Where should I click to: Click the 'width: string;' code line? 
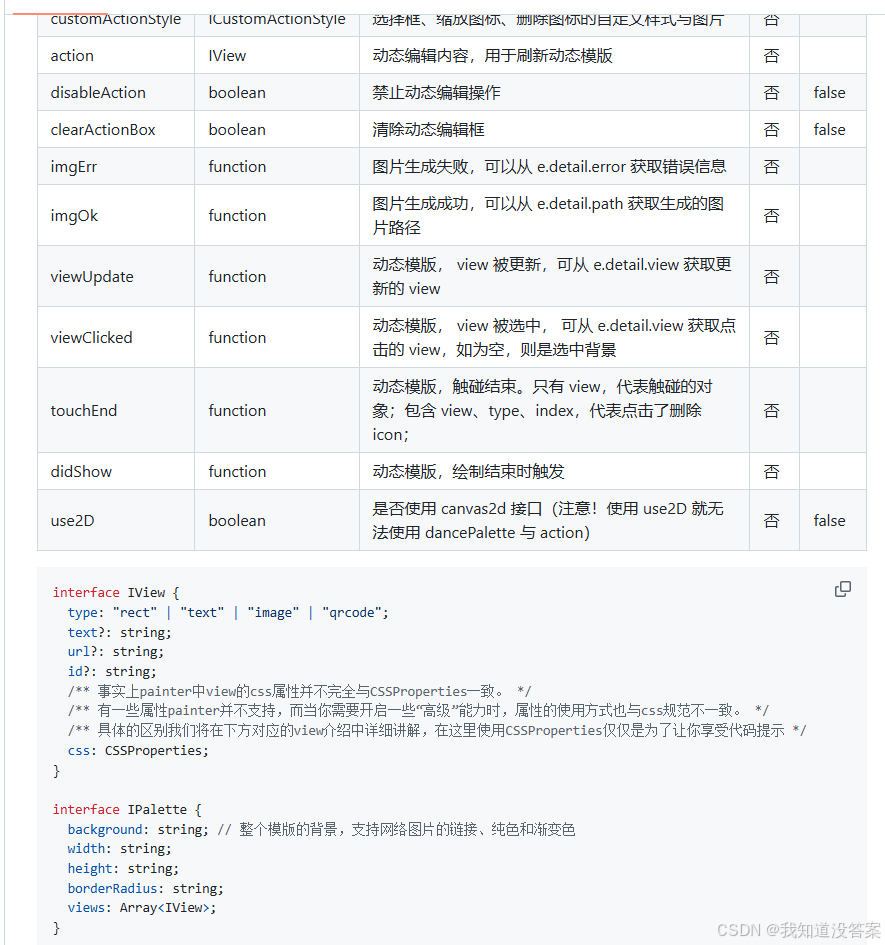(x=119, y=849)
